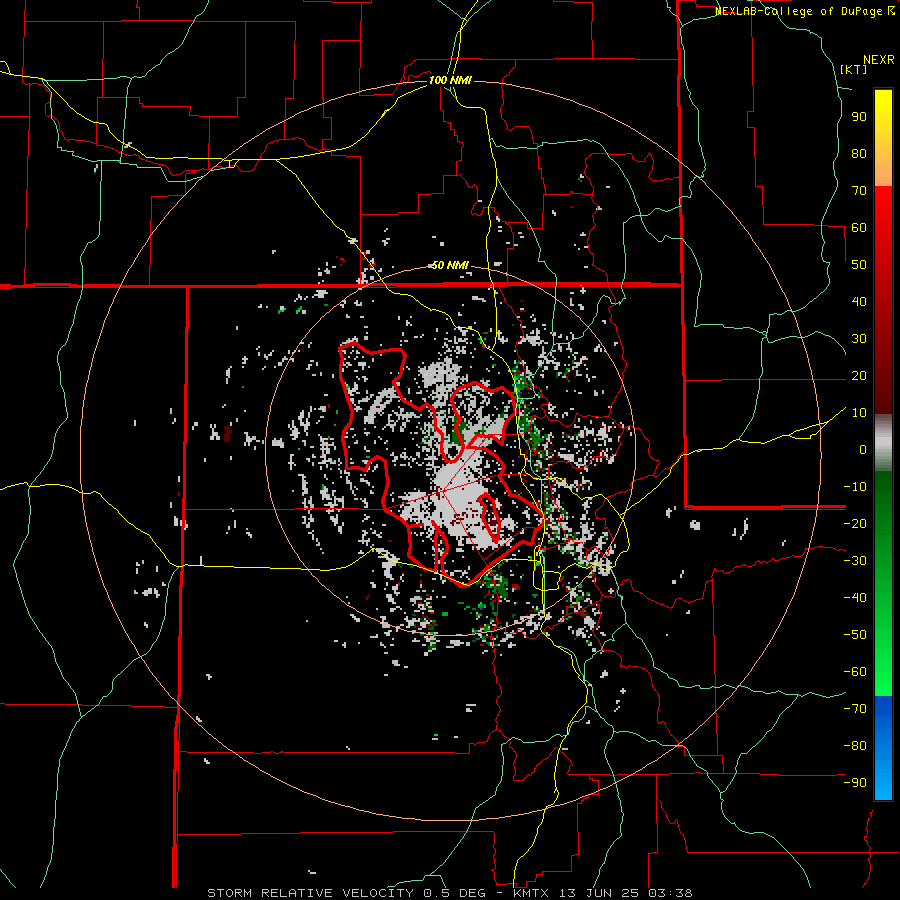This screenshot has height=900, width=900.
Task: Click the 50 value on velocity scale
Action: pos(859,265)
